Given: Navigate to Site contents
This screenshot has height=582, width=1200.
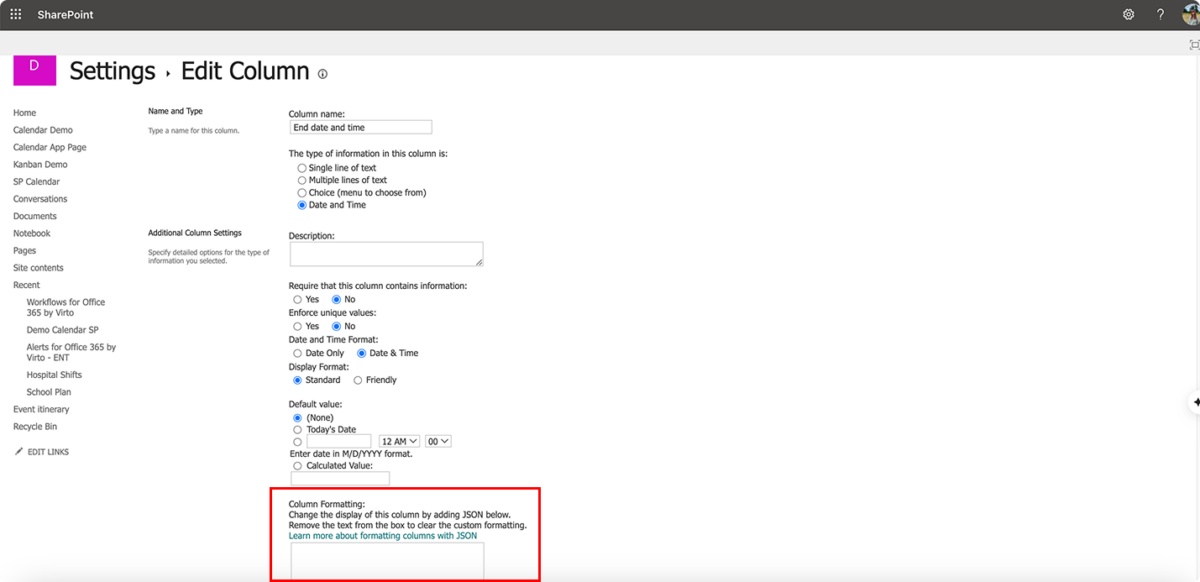Looking at the screenshot, I should [38, 267].
